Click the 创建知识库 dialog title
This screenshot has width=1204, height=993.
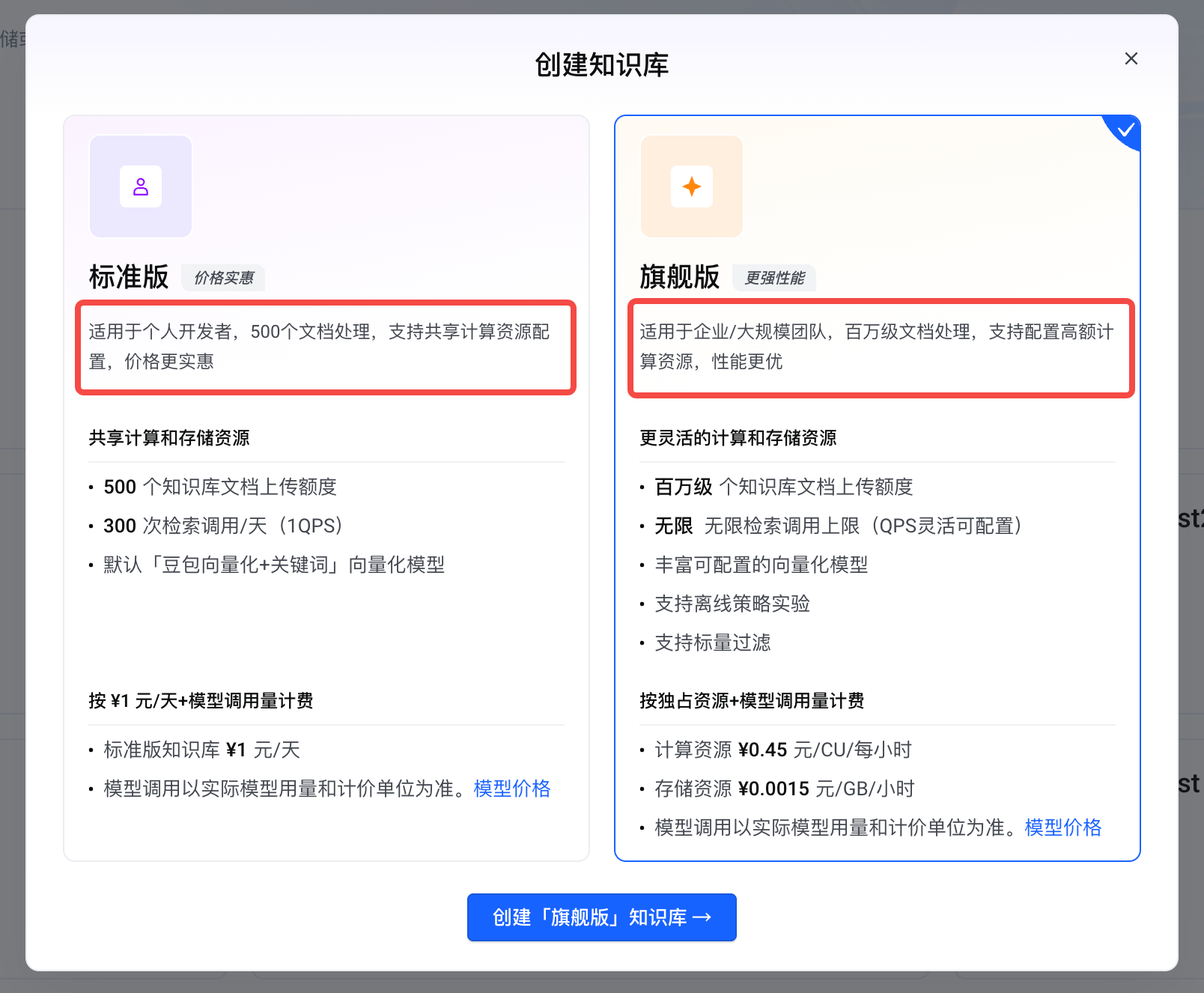(601, 65)
